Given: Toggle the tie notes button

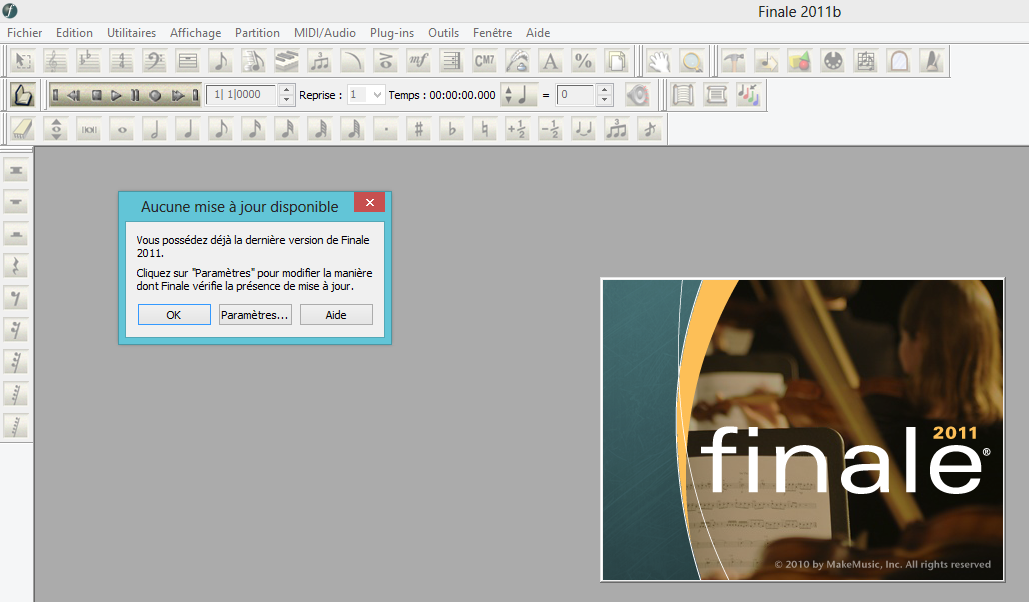Looking at the screenshot, I should point(583,129).
